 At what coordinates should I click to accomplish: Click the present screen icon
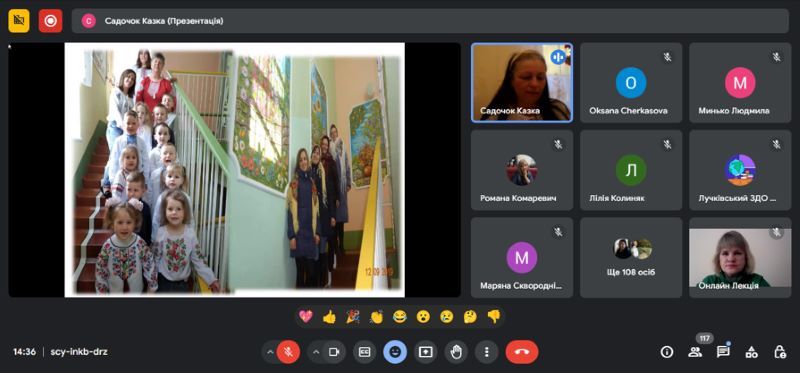pyautogui.click(x=426, y=352)
